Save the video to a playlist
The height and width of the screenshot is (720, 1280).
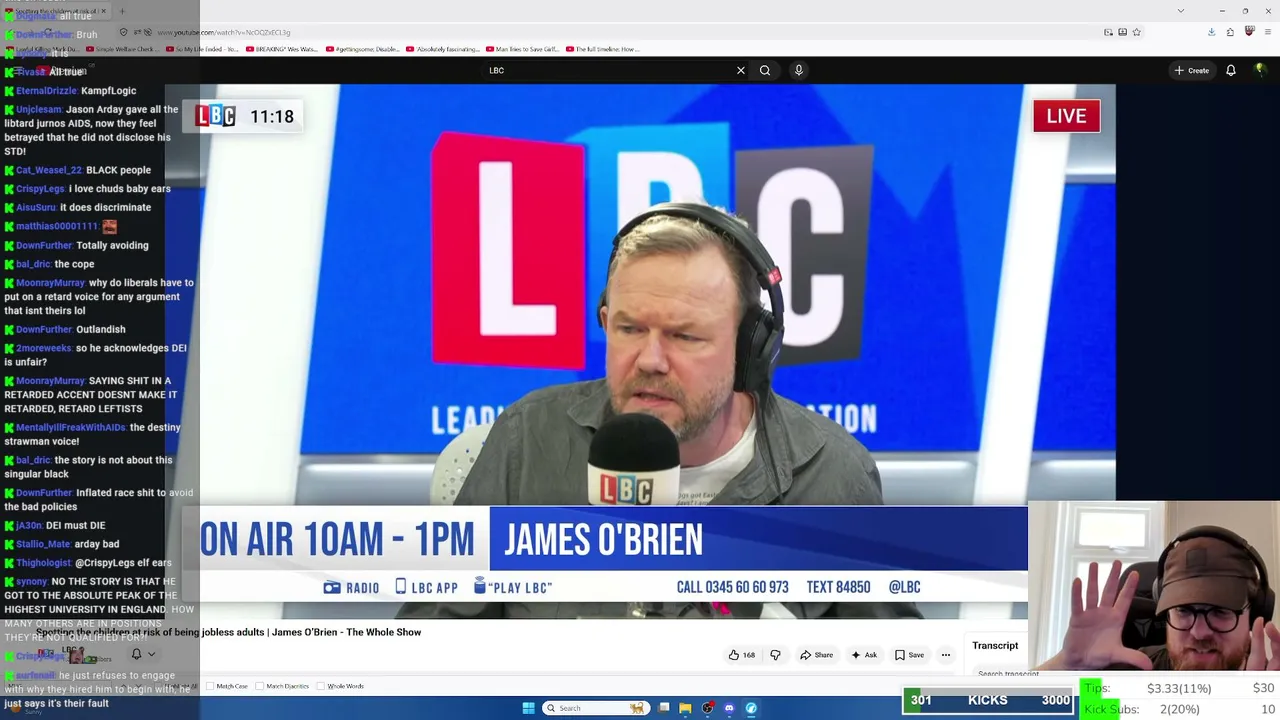pos(909,655)
